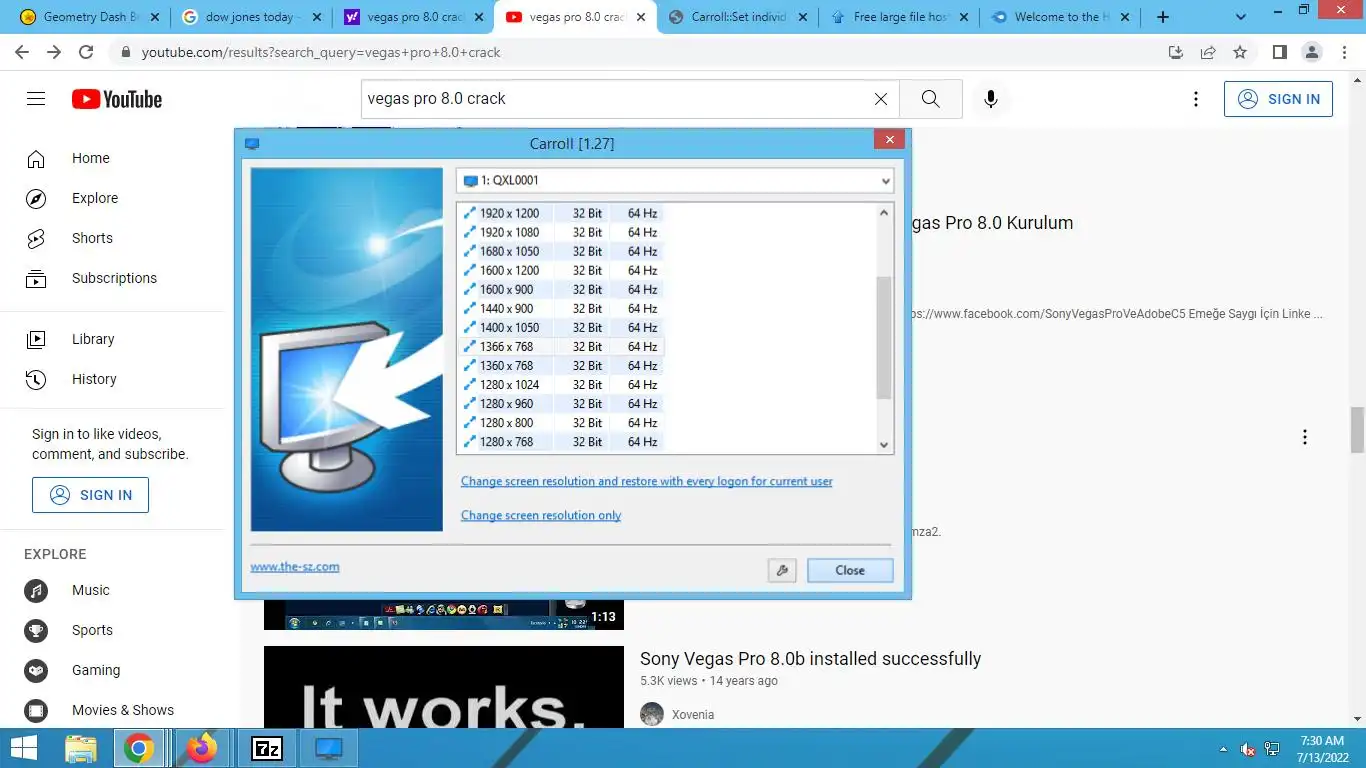Click the Chrome address bar URL
Viewport: 1366px width, 768px height.
click(x=321, y=52)
